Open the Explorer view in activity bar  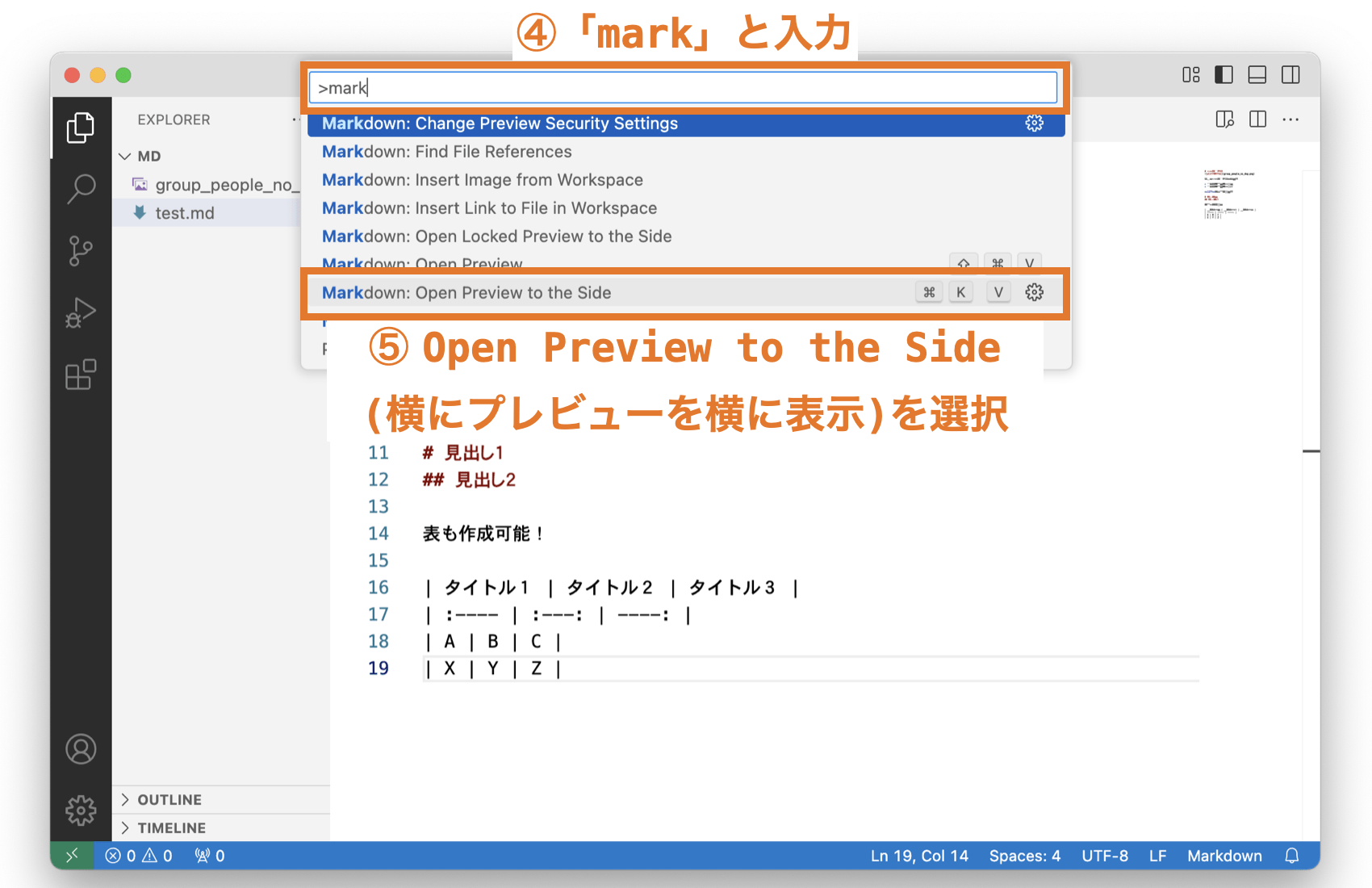pos(81,128)
